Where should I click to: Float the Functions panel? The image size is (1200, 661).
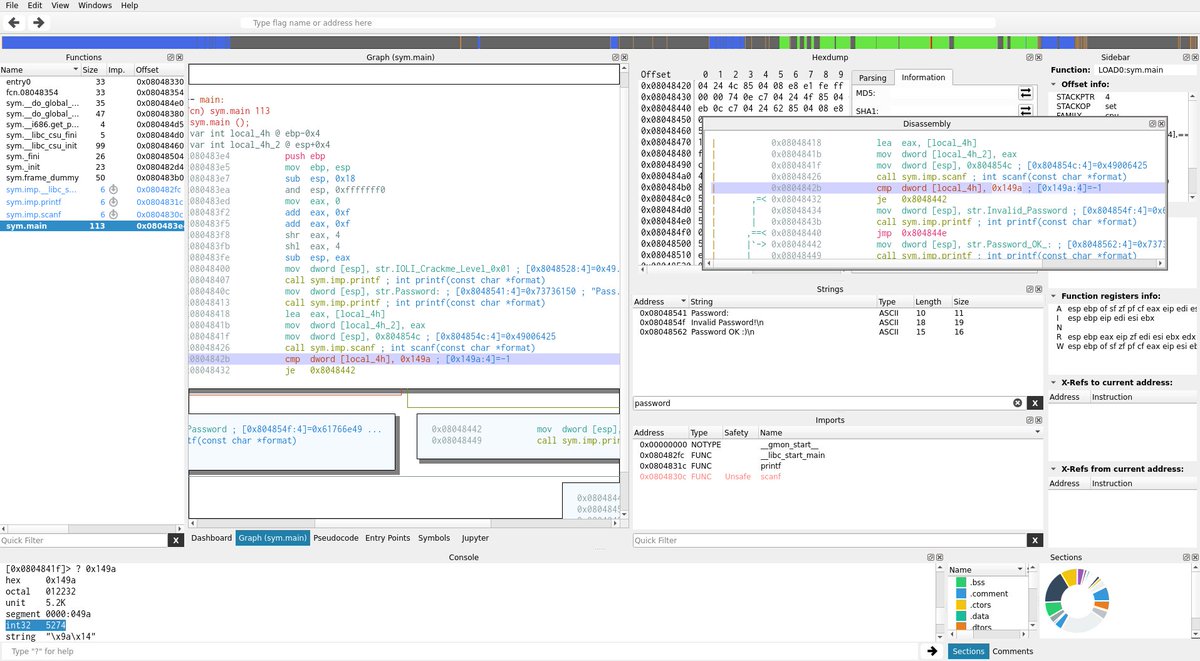[x=169, y=58]
